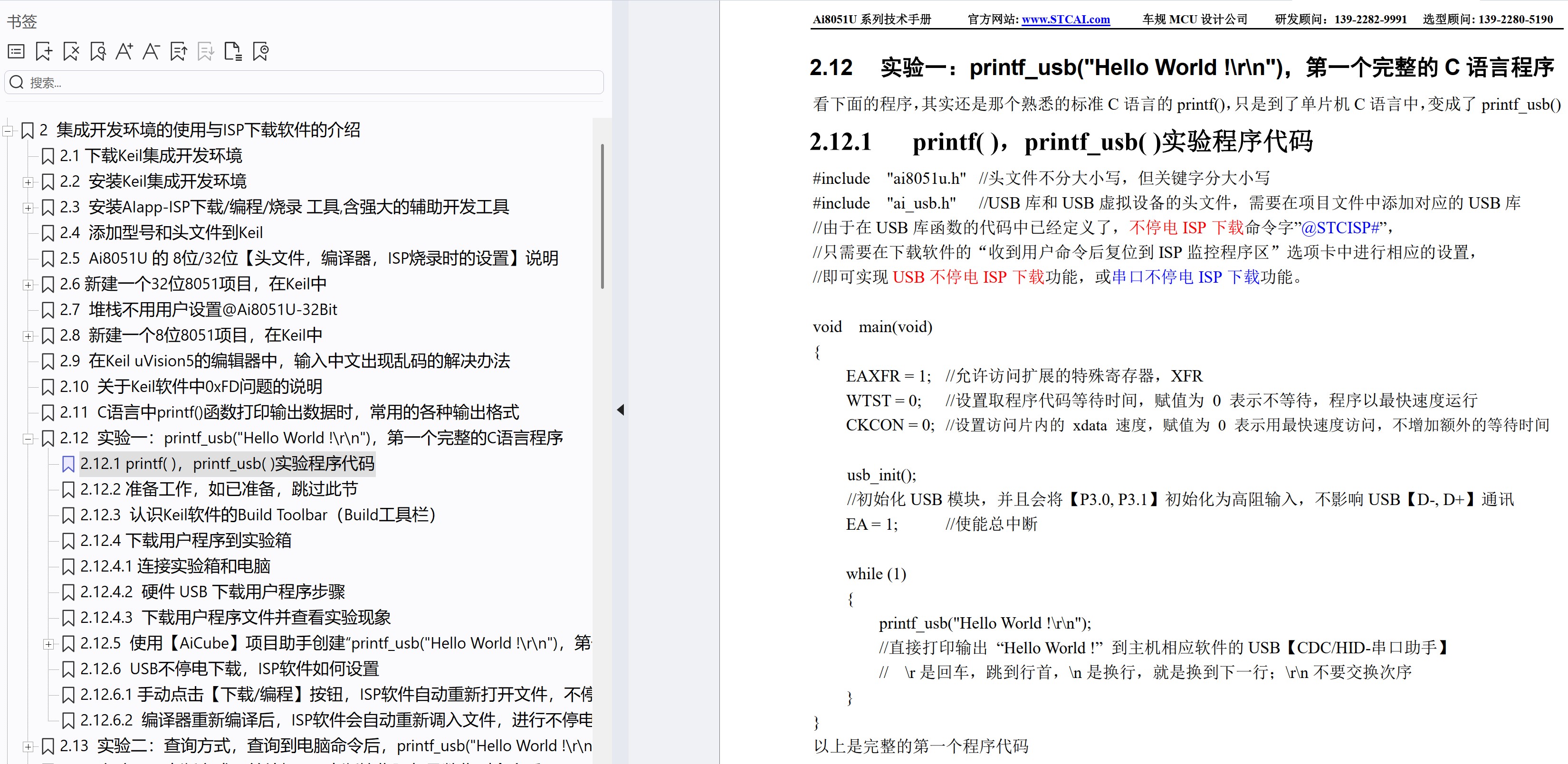
Task: Click the 搜索 bookmark search field
Action: tap(305, 82)
